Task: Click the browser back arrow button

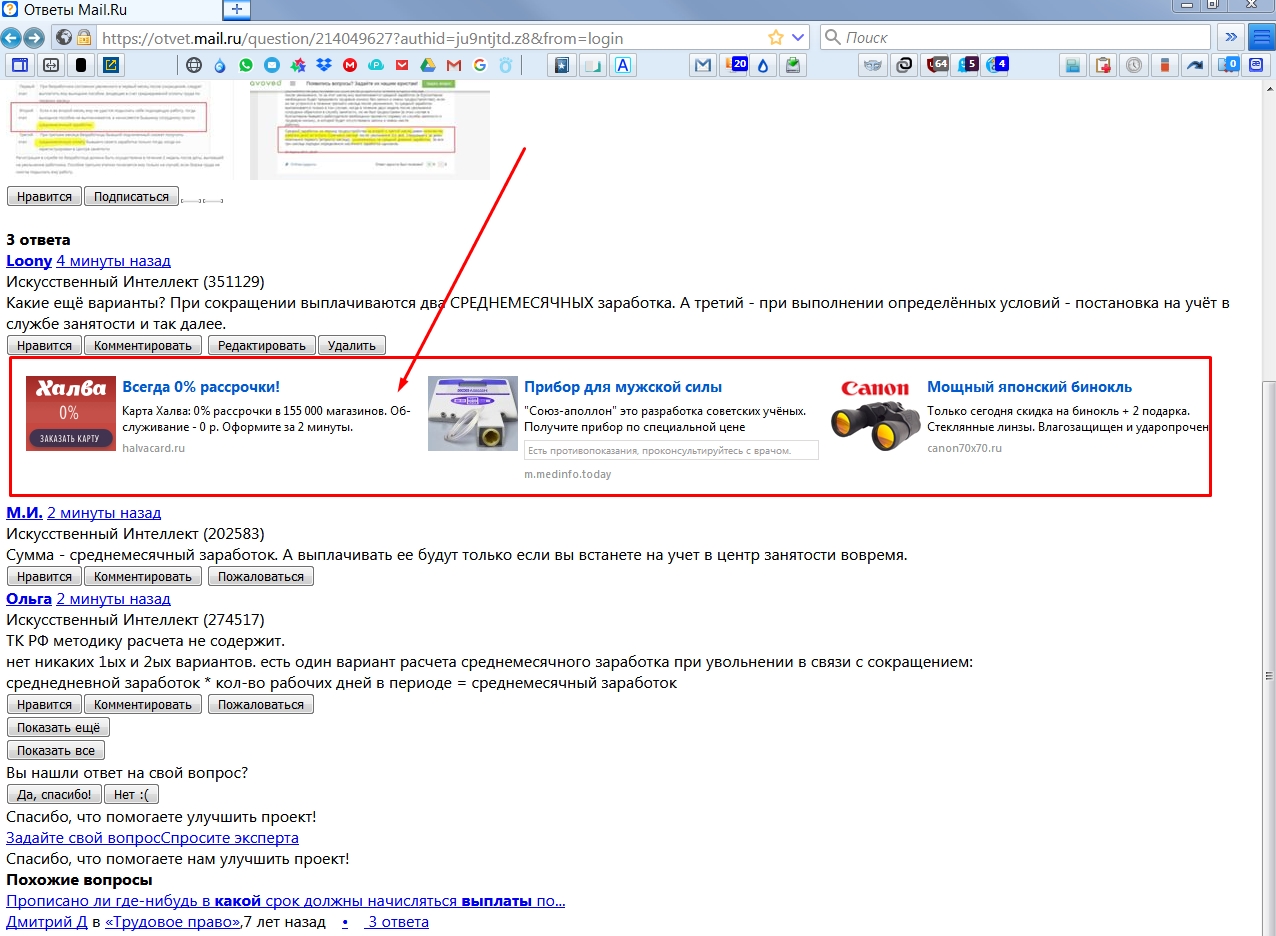Action: coord(11,38)
